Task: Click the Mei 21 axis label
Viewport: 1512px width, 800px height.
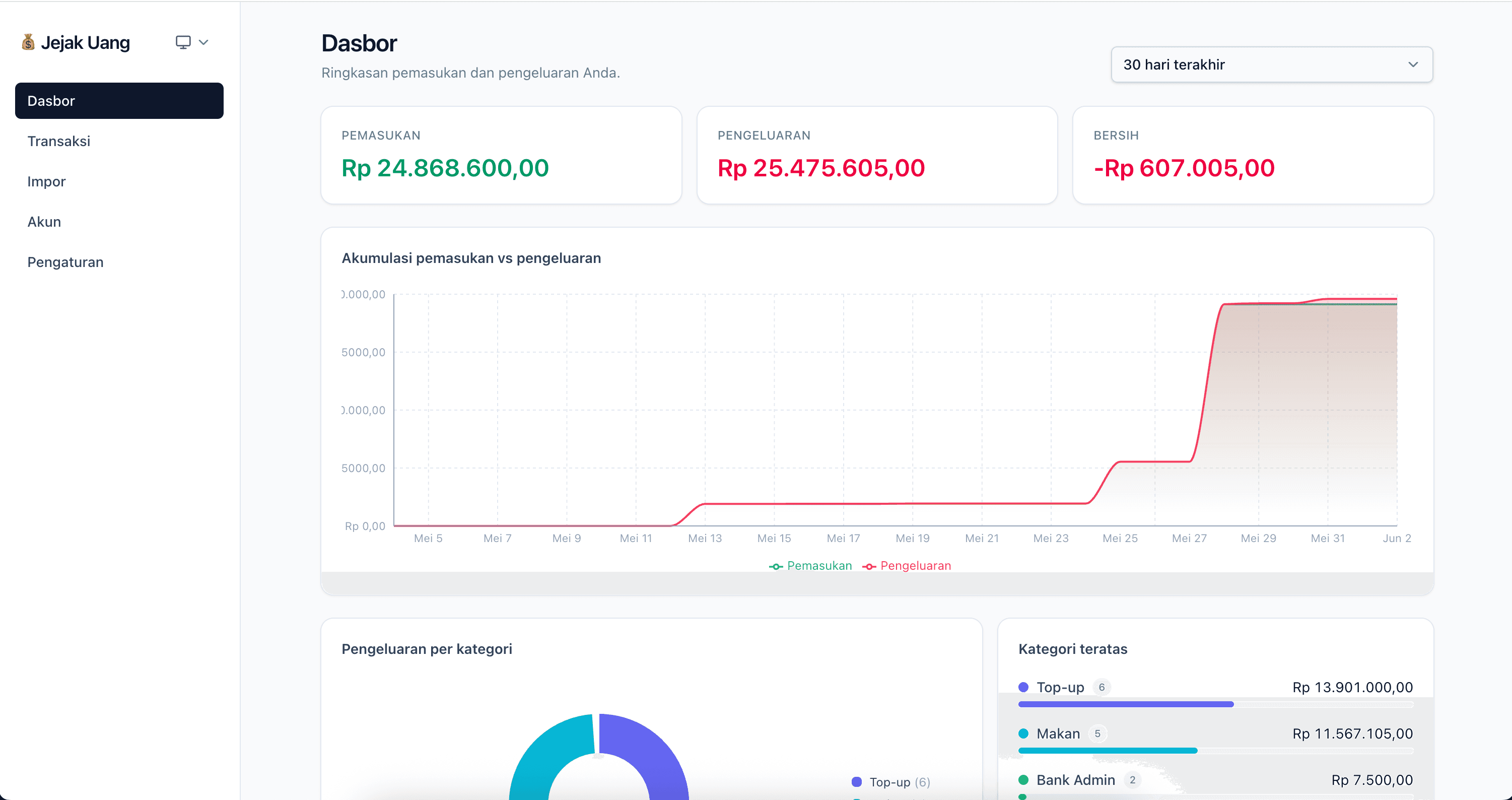Action: [x=982, y=538]
